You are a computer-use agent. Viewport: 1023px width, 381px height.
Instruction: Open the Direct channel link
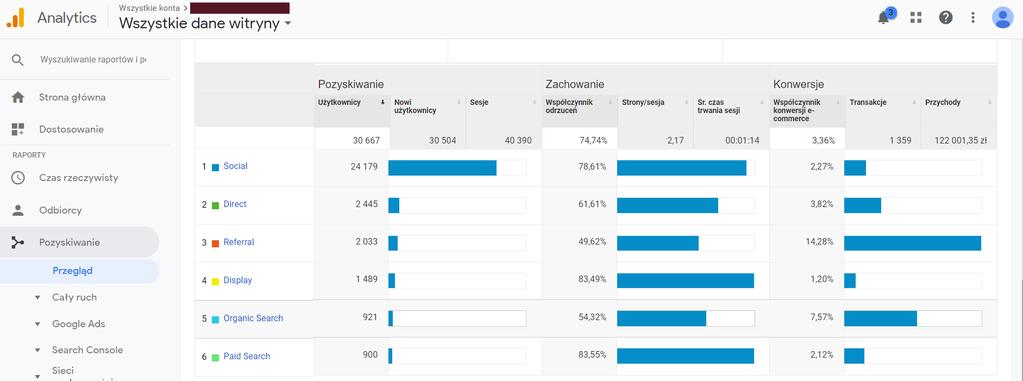(235, 204)
